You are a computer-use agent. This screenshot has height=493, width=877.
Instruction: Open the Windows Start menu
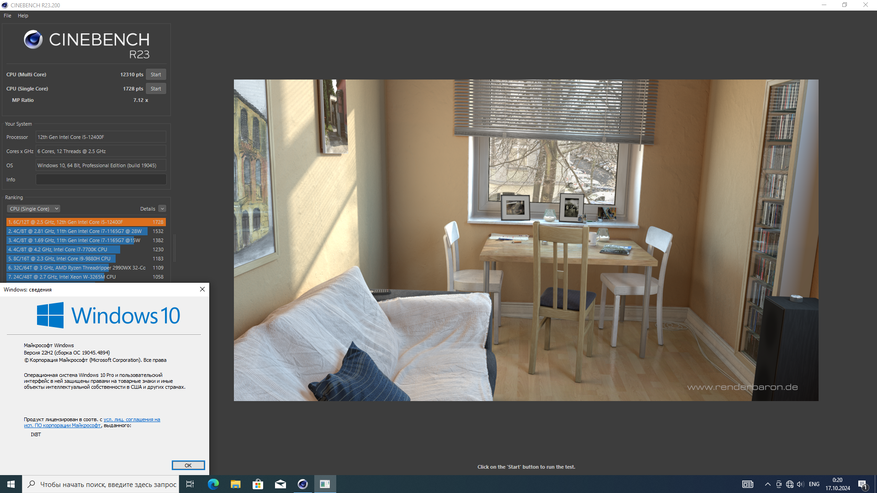pyautogui.click(x=11, y=484)
